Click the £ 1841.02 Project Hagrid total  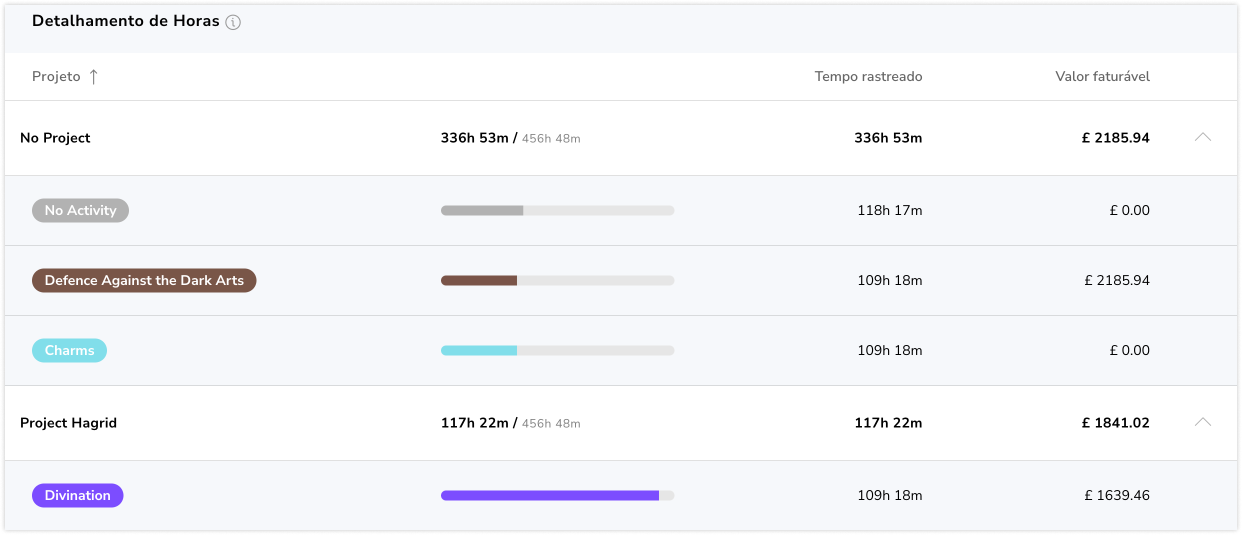click(x=1115, y=423)
